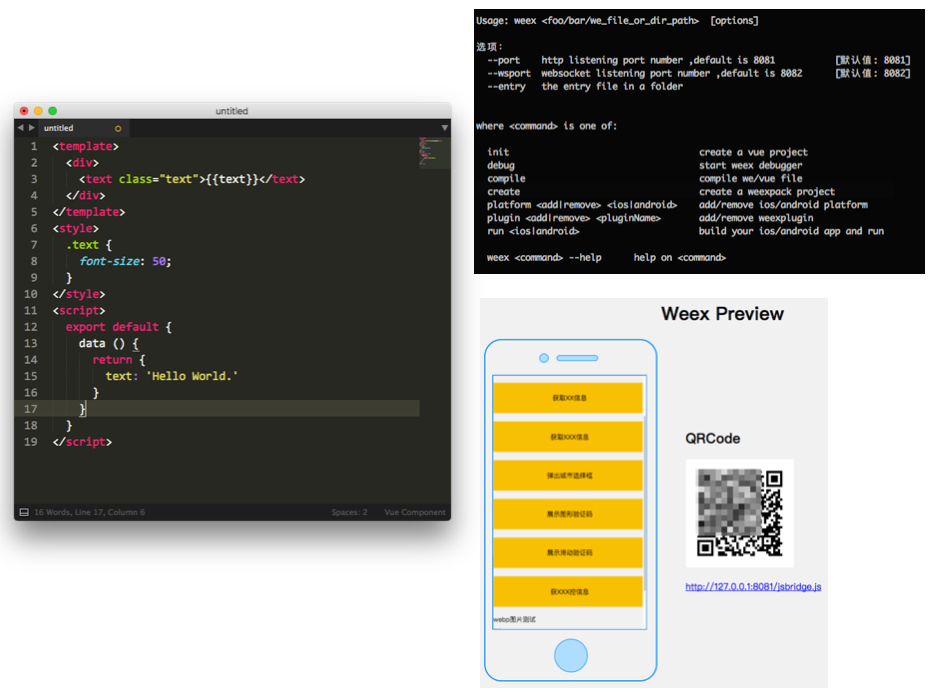The width and height of the screenshot is (936, 692).
Task: Click the unsaved circle indicator on untitled tab
Action: (118, 128)
